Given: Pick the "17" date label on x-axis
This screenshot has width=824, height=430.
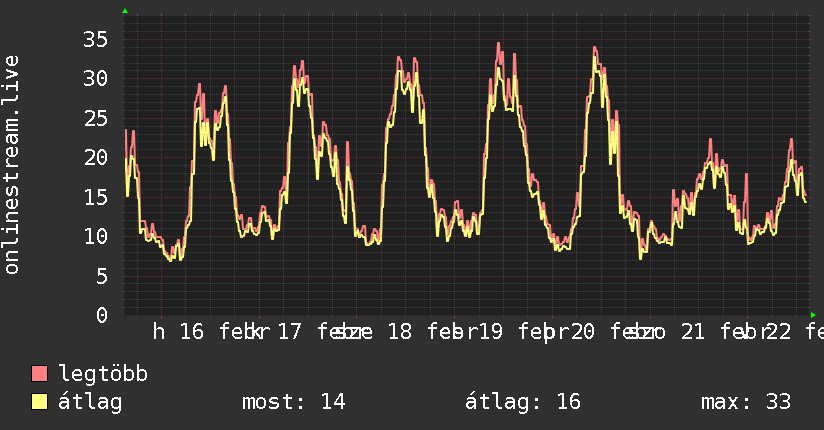Looking at the screenshot, I should tap(290, 331).
